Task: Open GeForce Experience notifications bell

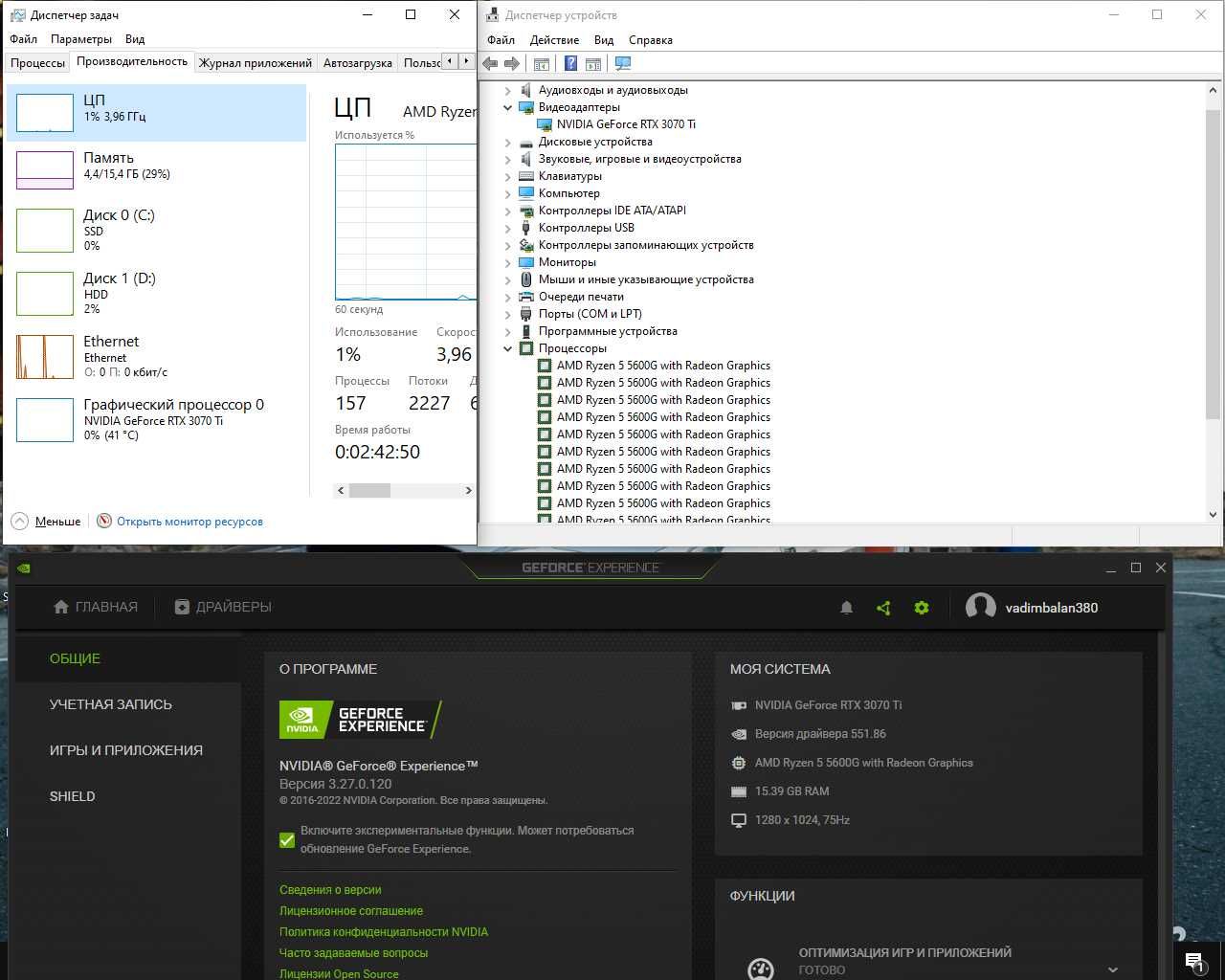Action: (846, 608)
